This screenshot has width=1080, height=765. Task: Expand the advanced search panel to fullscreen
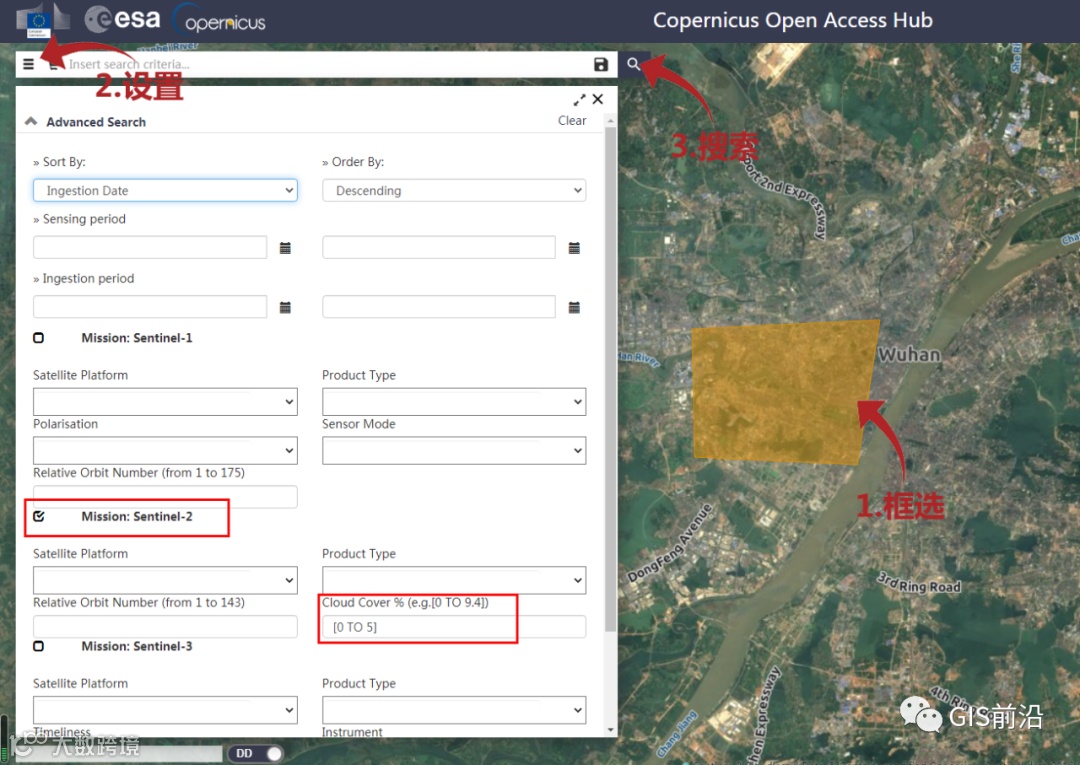point(579,100)
